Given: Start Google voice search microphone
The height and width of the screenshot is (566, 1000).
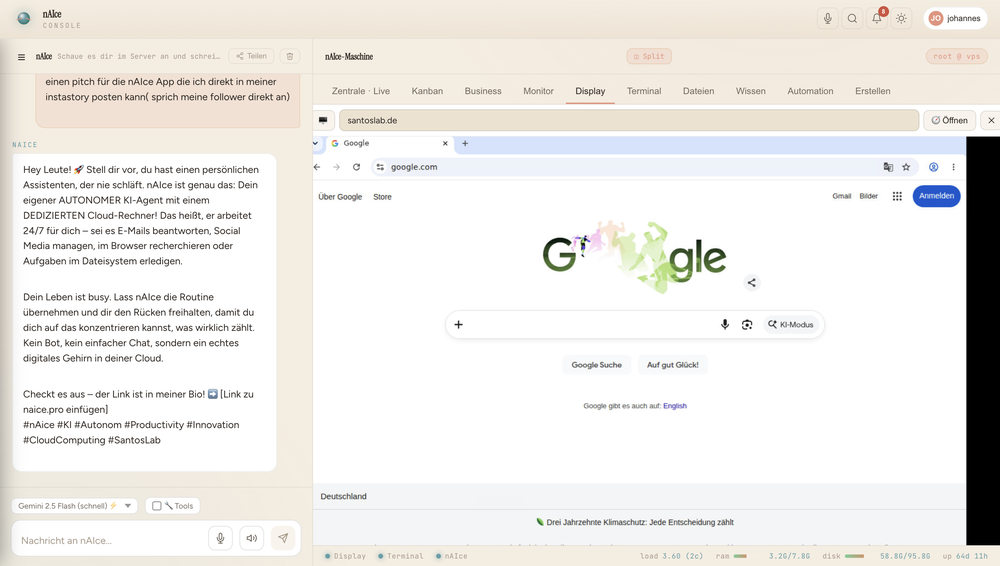Looking at the screenshot, I should [x=724, y=325].
